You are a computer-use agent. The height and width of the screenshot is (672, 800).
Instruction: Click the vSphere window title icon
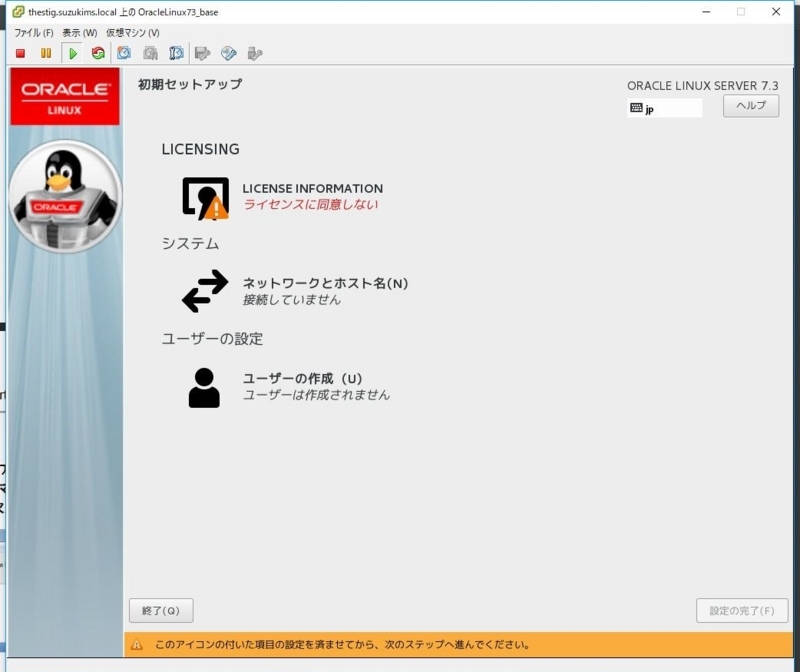pyautogui.click(x=18, y=11)
